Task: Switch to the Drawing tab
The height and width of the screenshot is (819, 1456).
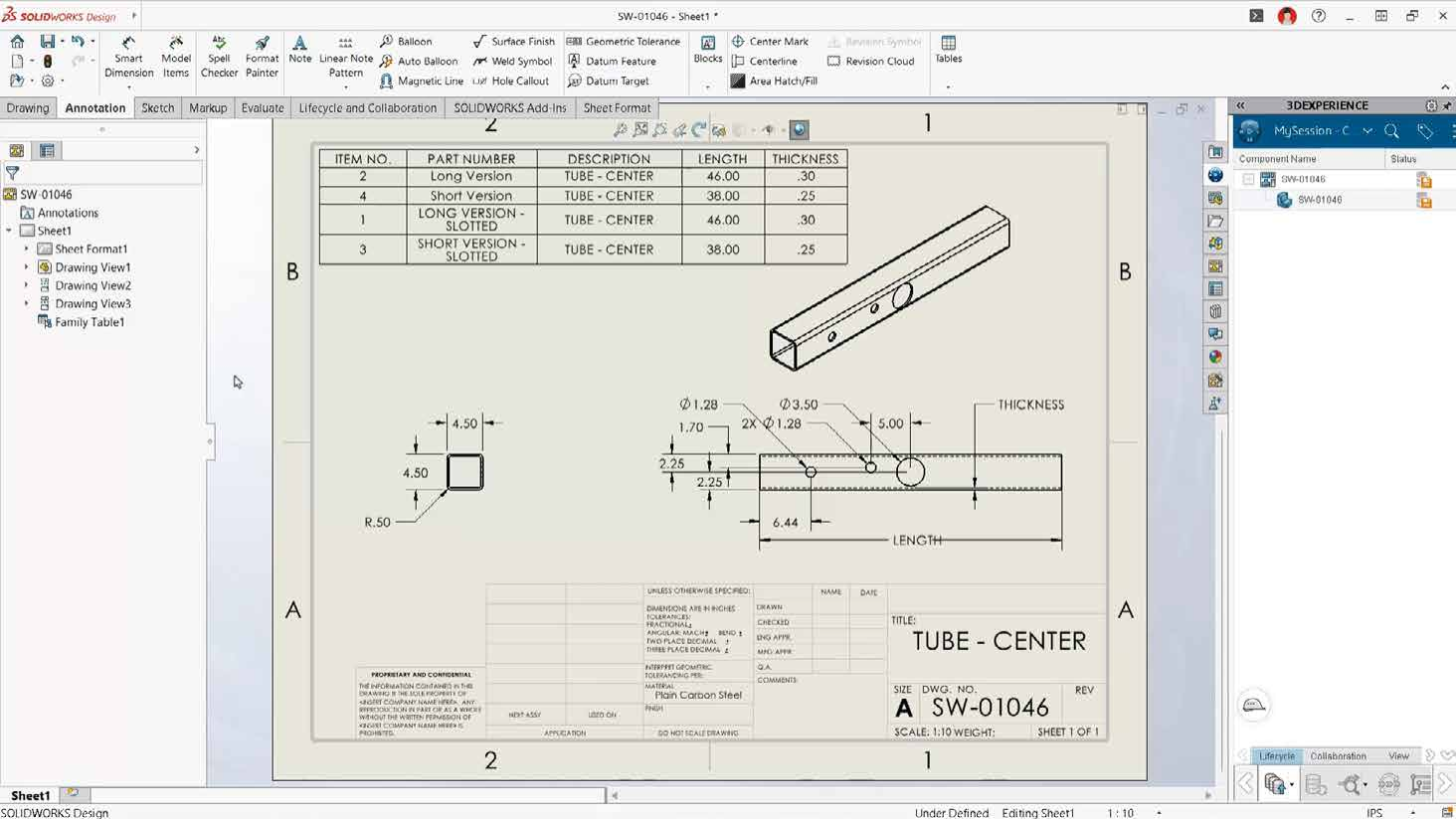Action: [28, 107]
